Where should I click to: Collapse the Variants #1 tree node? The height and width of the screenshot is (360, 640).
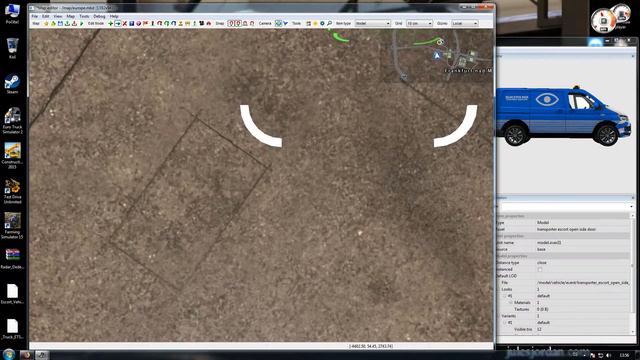[504, 322]
